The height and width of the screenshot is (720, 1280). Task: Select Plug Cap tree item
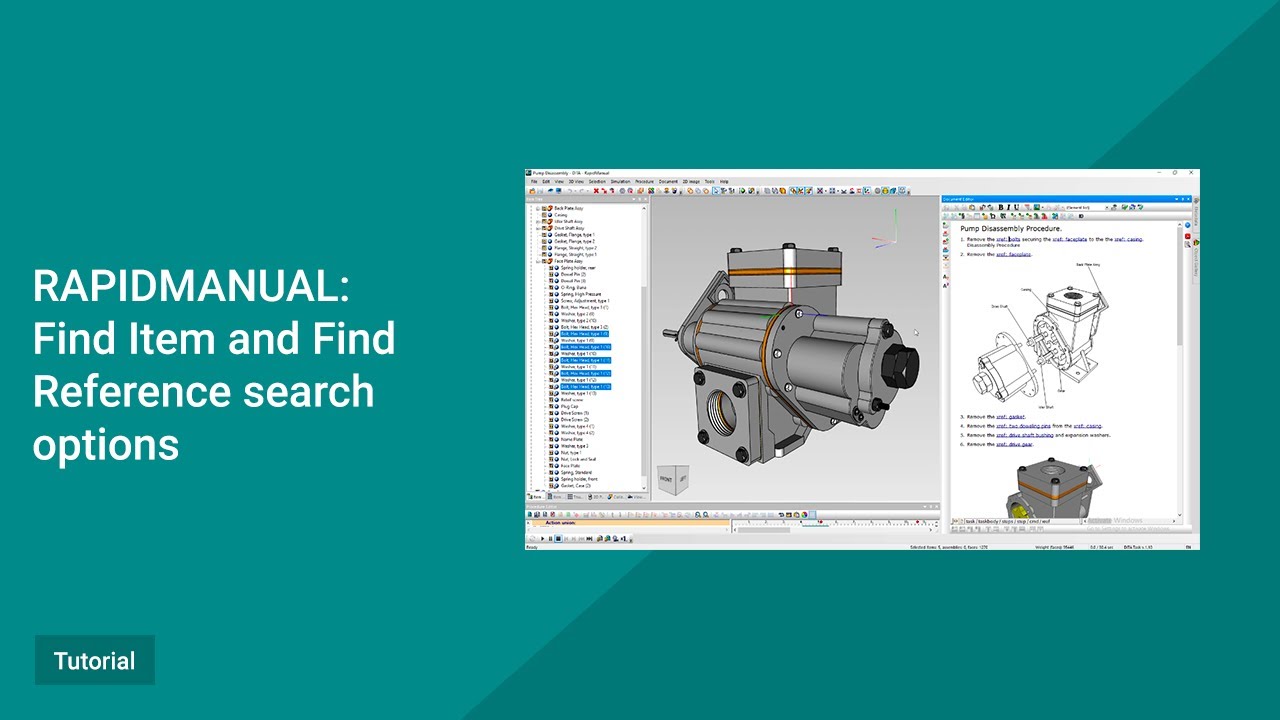570,407
